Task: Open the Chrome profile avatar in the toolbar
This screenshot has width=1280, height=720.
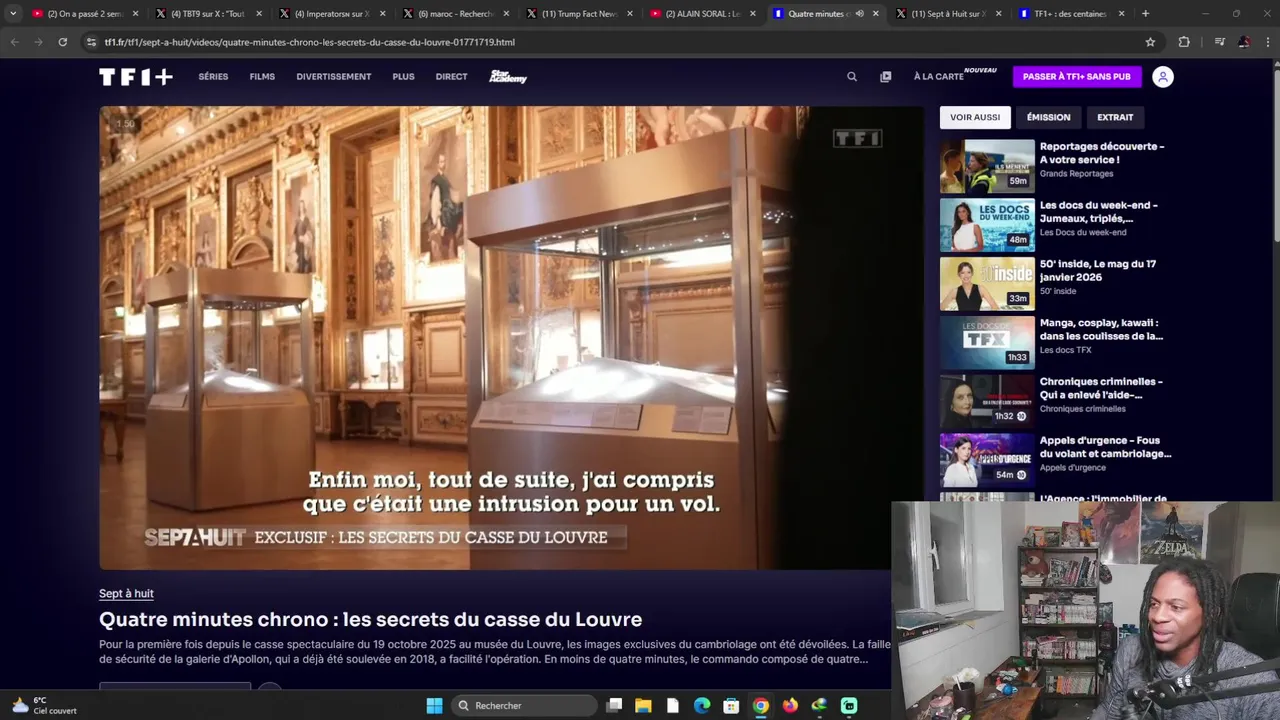Action: [x=1243, y=42]
